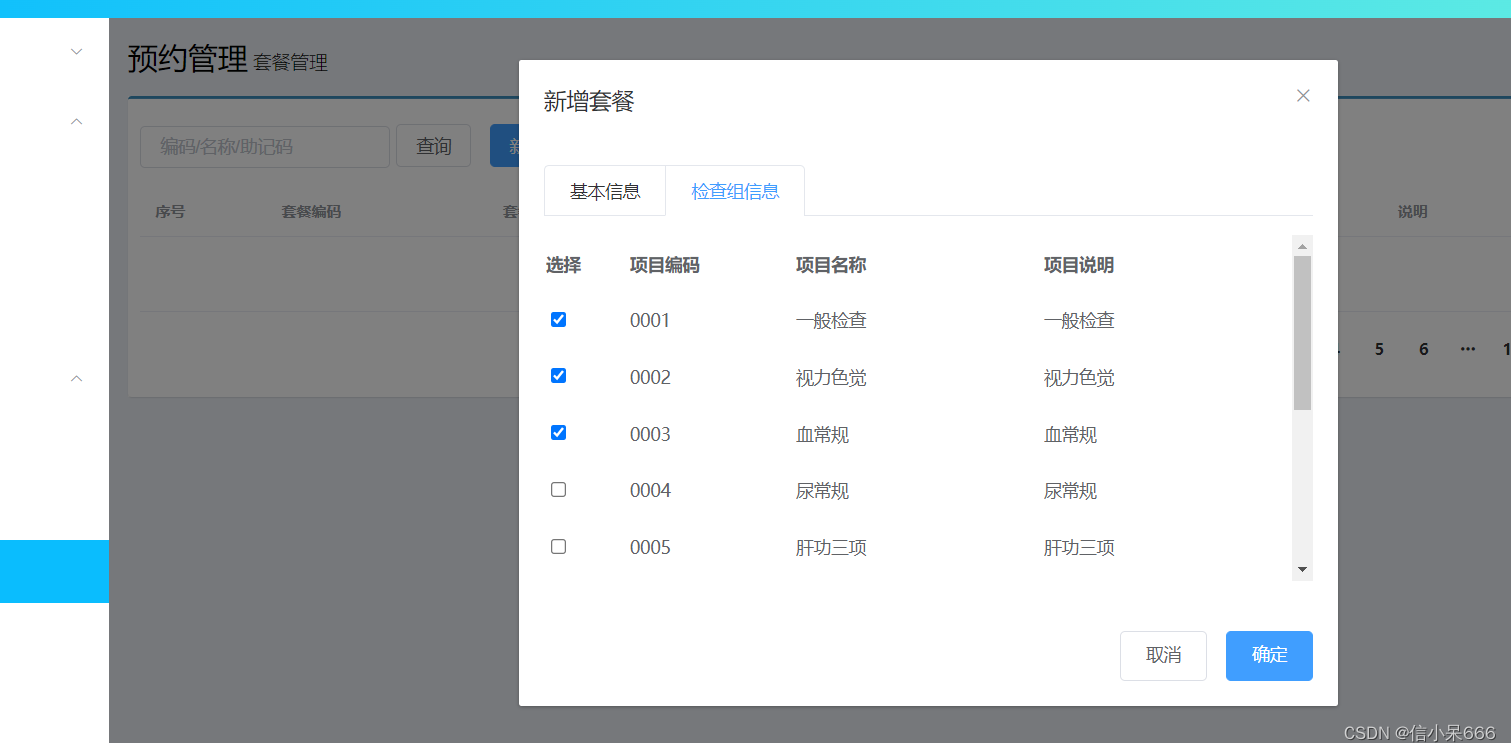Switch to the 检查组信息 tab
Viewport: 1511px width, 752px height.
(736, 190)
